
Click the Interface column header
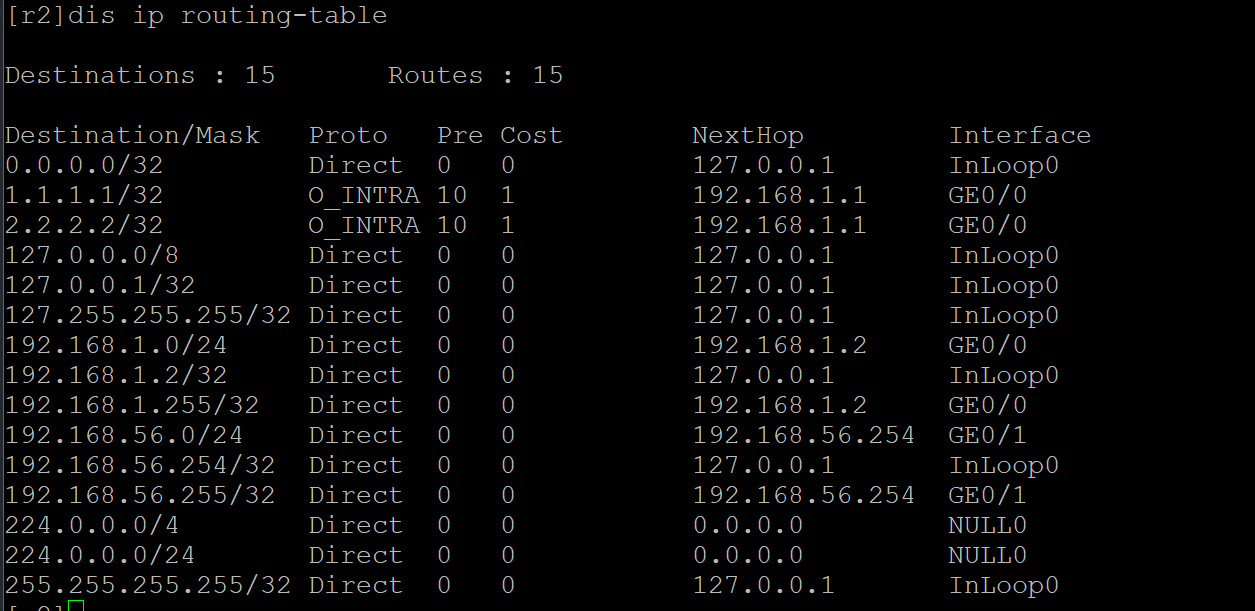(1019, 136)
